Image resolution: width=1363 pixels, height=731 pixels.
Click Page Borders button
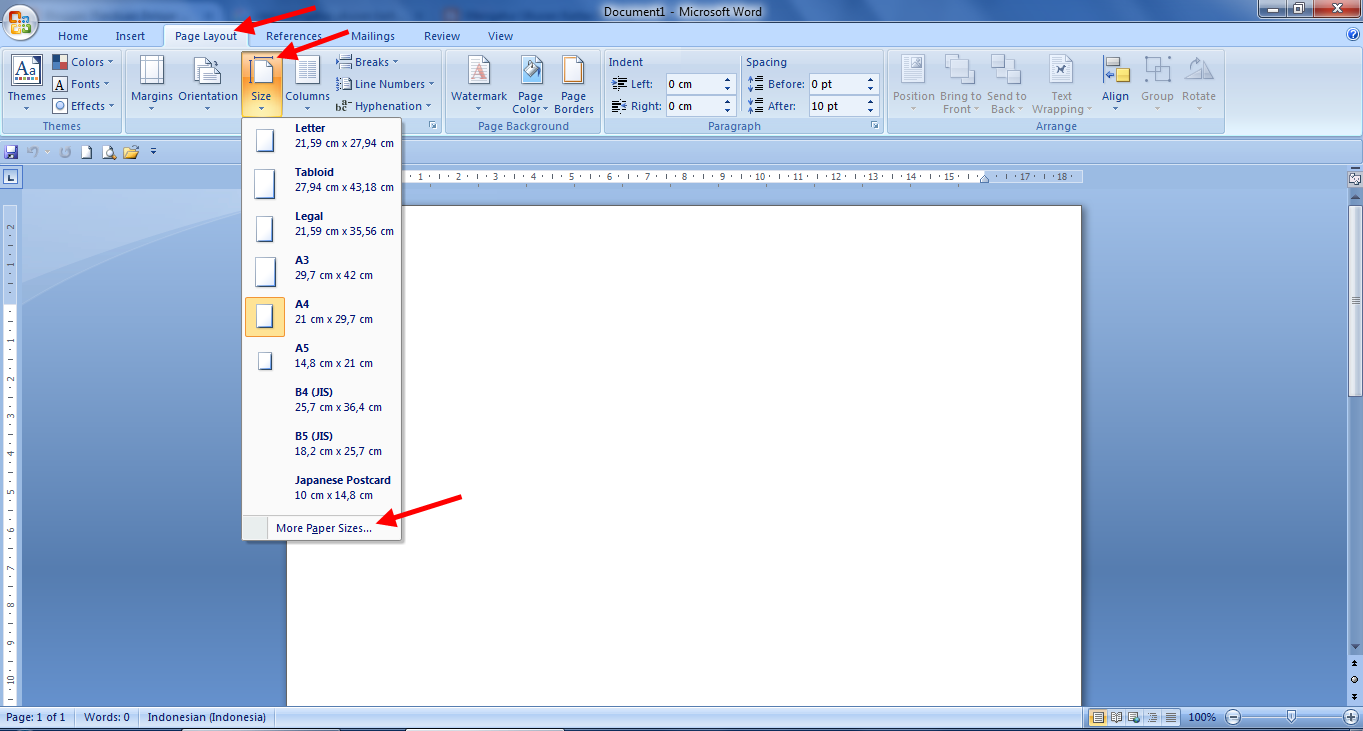pos(574,84)
